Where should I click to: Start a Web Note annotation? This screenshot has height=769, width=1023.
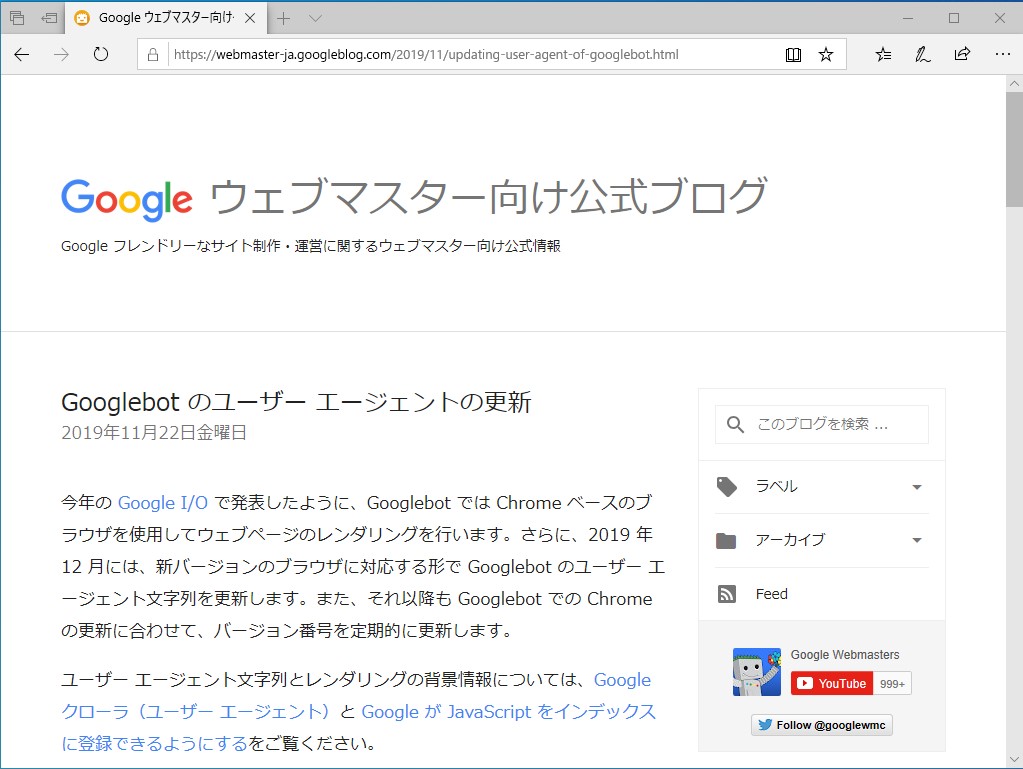pyautogui.click(x=921, y=55)
